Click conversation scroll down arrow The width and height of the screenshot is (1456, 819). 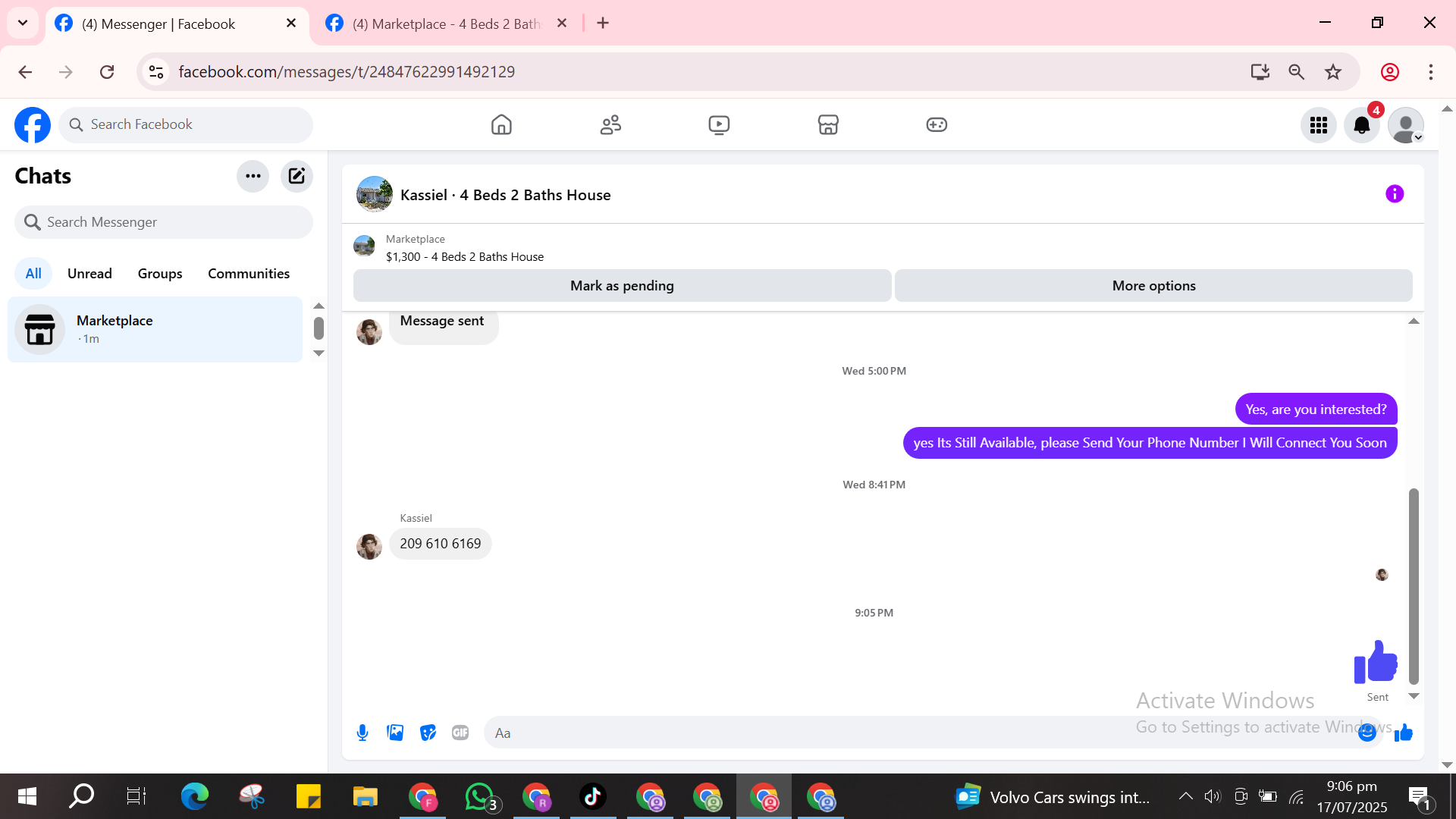pos(1414,696)
